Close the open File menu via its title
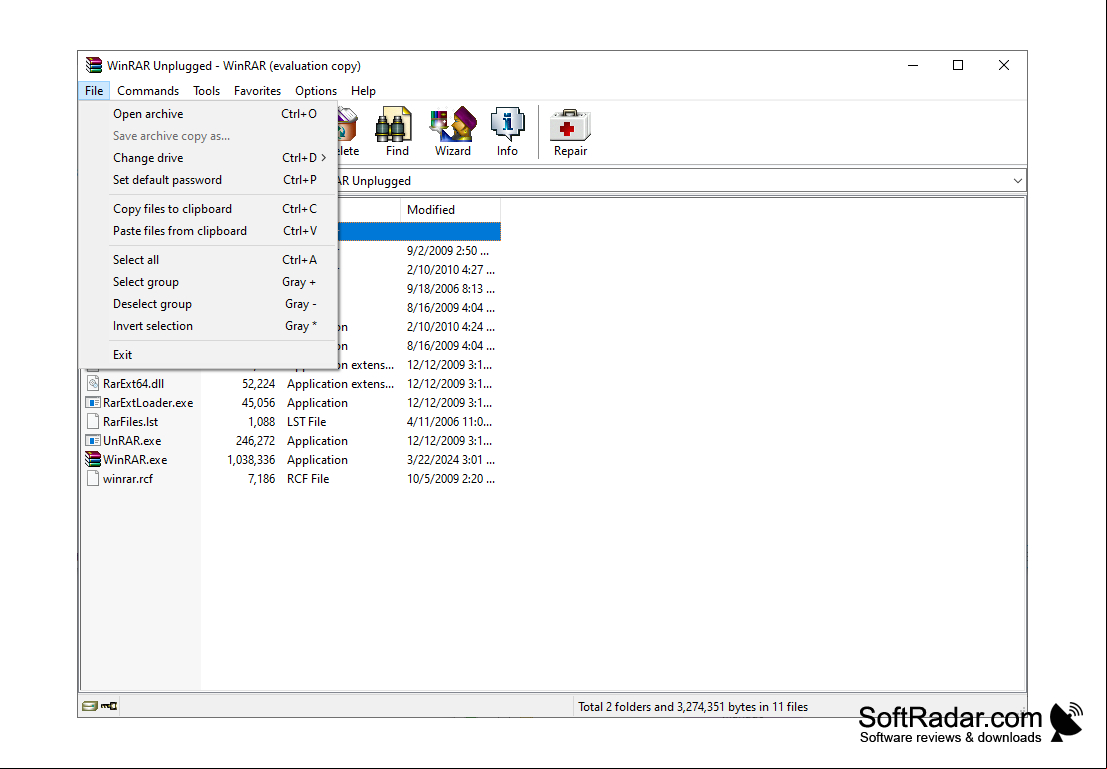The image size is (1107, 769). pos(94,91)
